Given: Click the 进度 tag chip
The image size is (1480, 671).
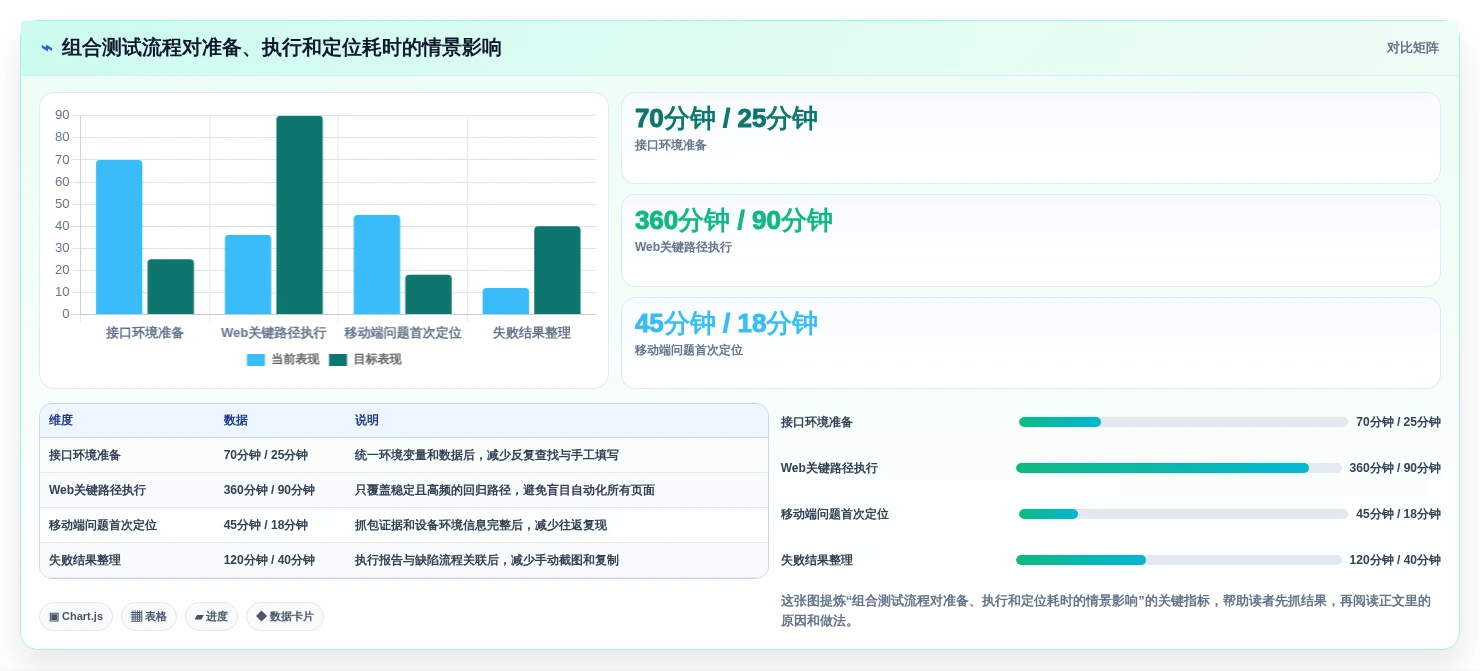Looking at the screenshot, I should point(211,616).
